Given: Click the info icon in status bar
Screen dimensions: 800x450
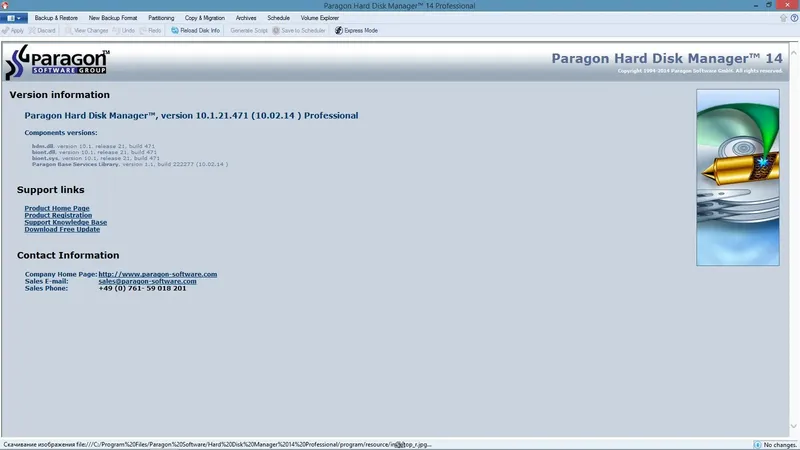Looking at the screenshot, I should [x=757, y=445].
